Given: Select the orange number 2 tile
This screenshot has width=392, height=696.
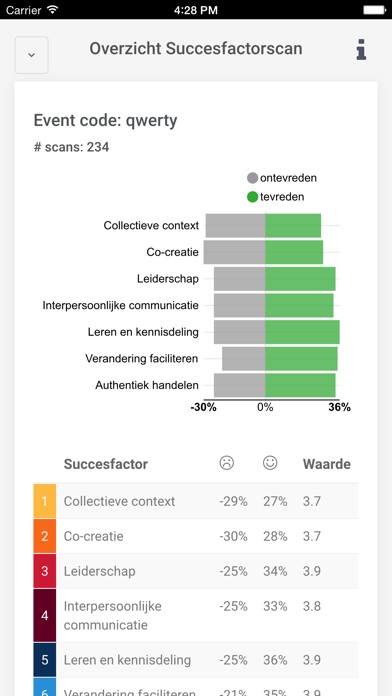Looking at the screenshot, I should coord(45,536).
